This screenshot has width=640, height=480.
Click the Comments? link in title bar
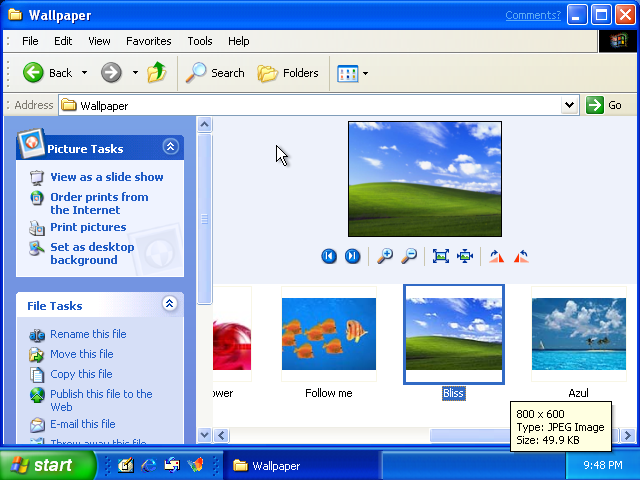[533, 15]
